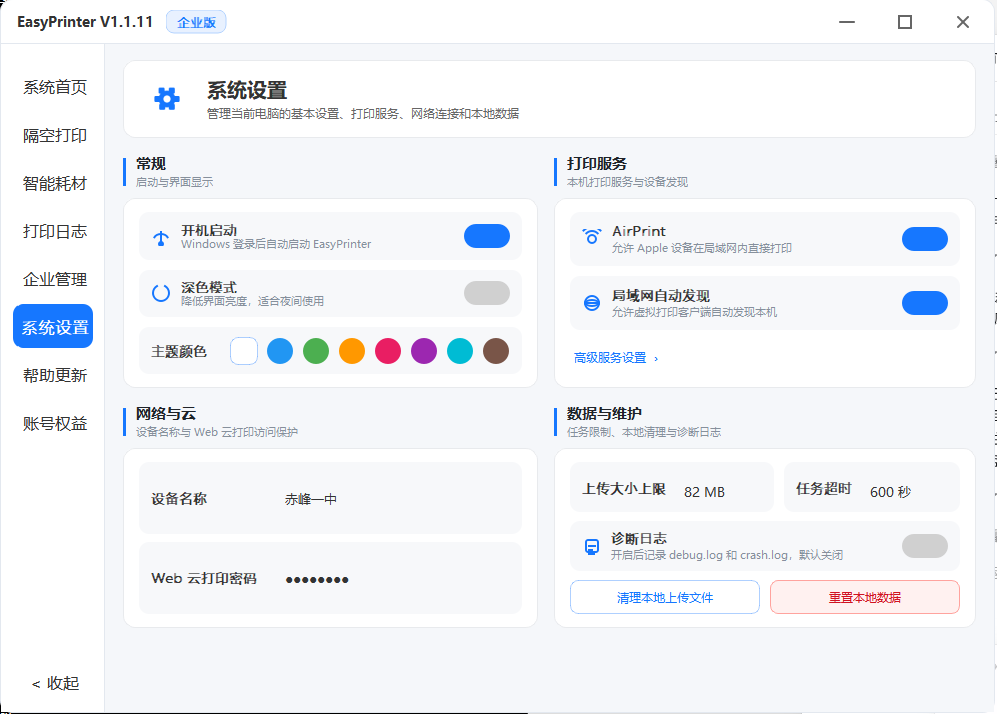This screenshot has height=714, width=997.
Task: Disable the 局域网自动发现 switch
Action: click(925, 303)
